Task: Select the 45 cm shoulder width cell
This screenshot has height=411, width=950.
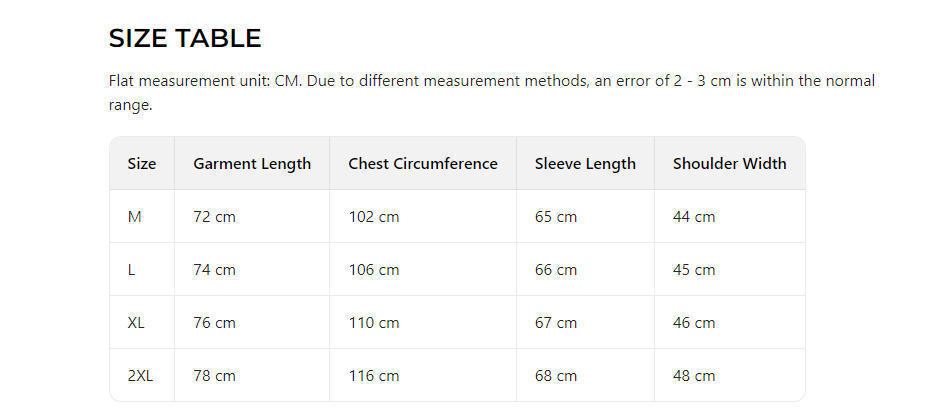Action: click(x=694, y=270)
